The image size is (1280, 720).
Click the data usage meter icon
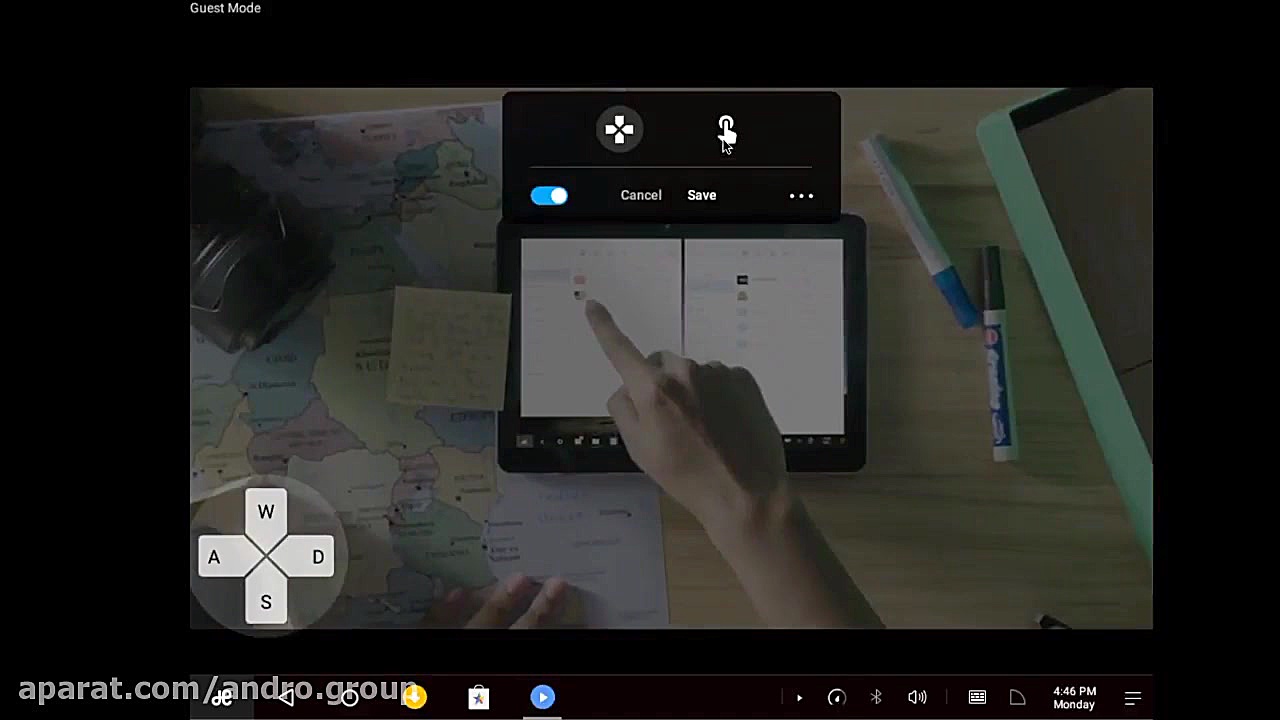tap(837, 697)
